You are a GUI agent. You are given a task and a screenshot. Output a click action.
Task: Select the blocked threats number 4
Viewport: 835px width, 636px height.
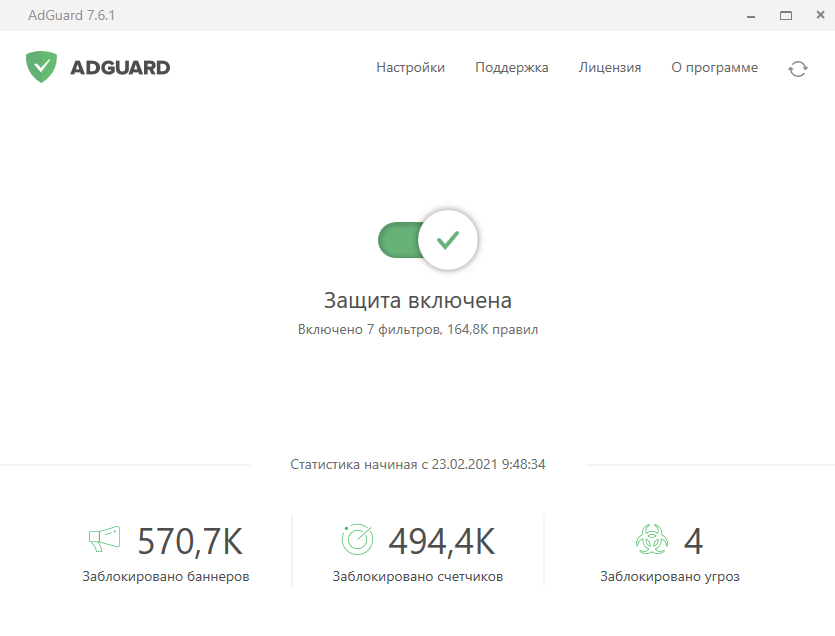coord(693,541)
